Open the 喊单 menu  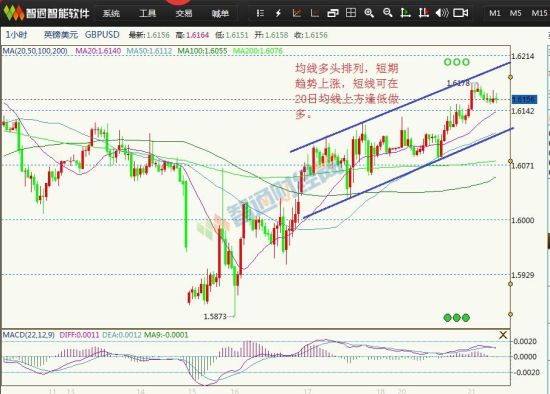pyautogui.click(x=220, y=14)
